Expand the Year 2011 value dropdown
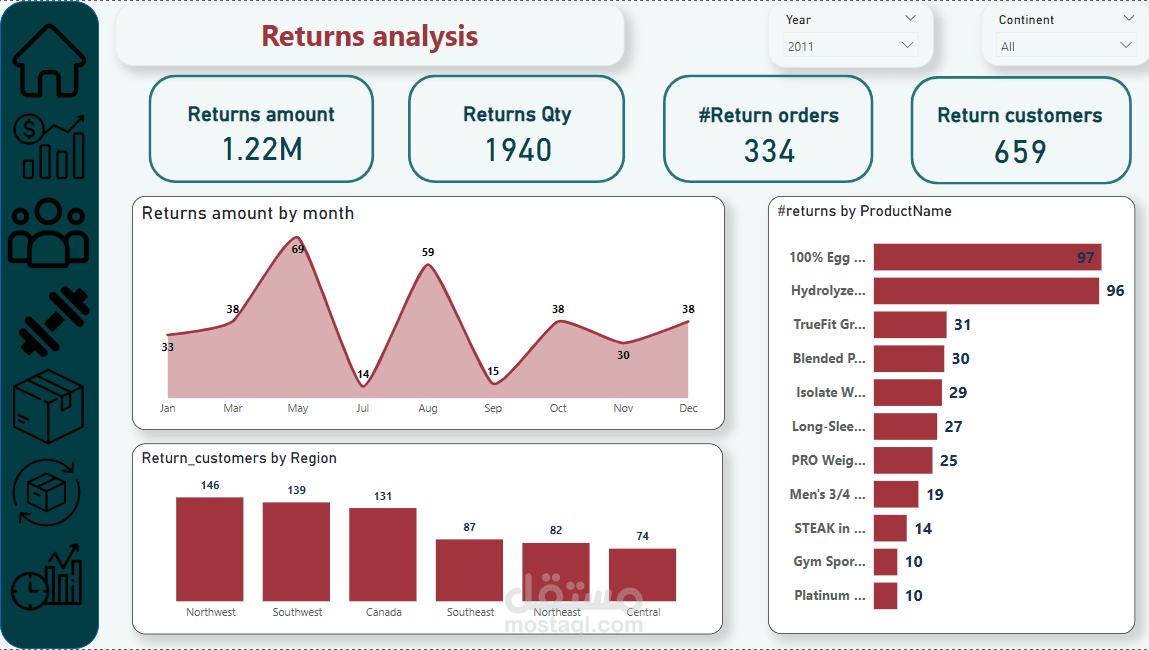1149x650 pixels. (850, 45)
